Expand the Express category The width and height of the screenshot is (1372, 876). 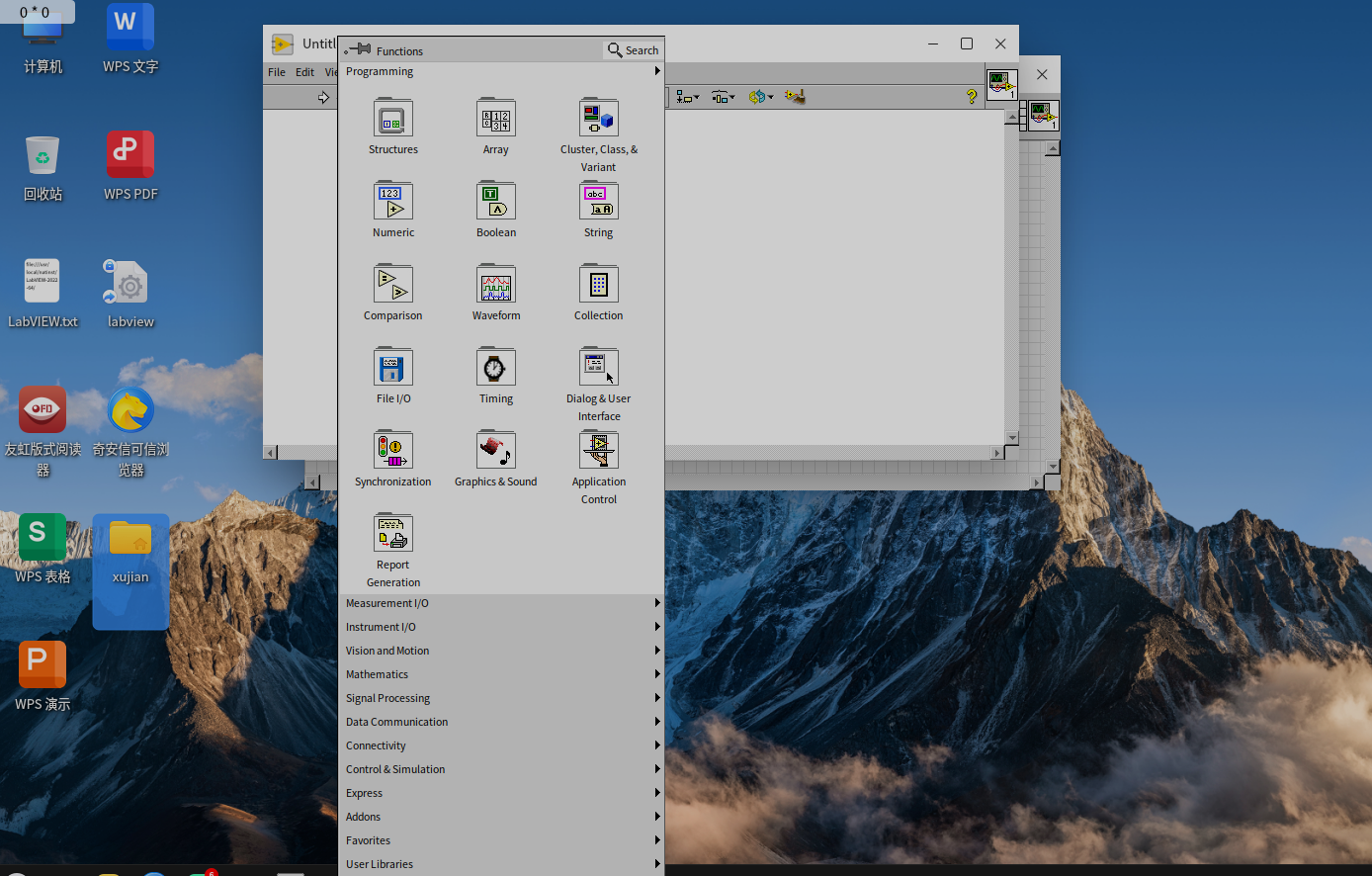point(501,793)
